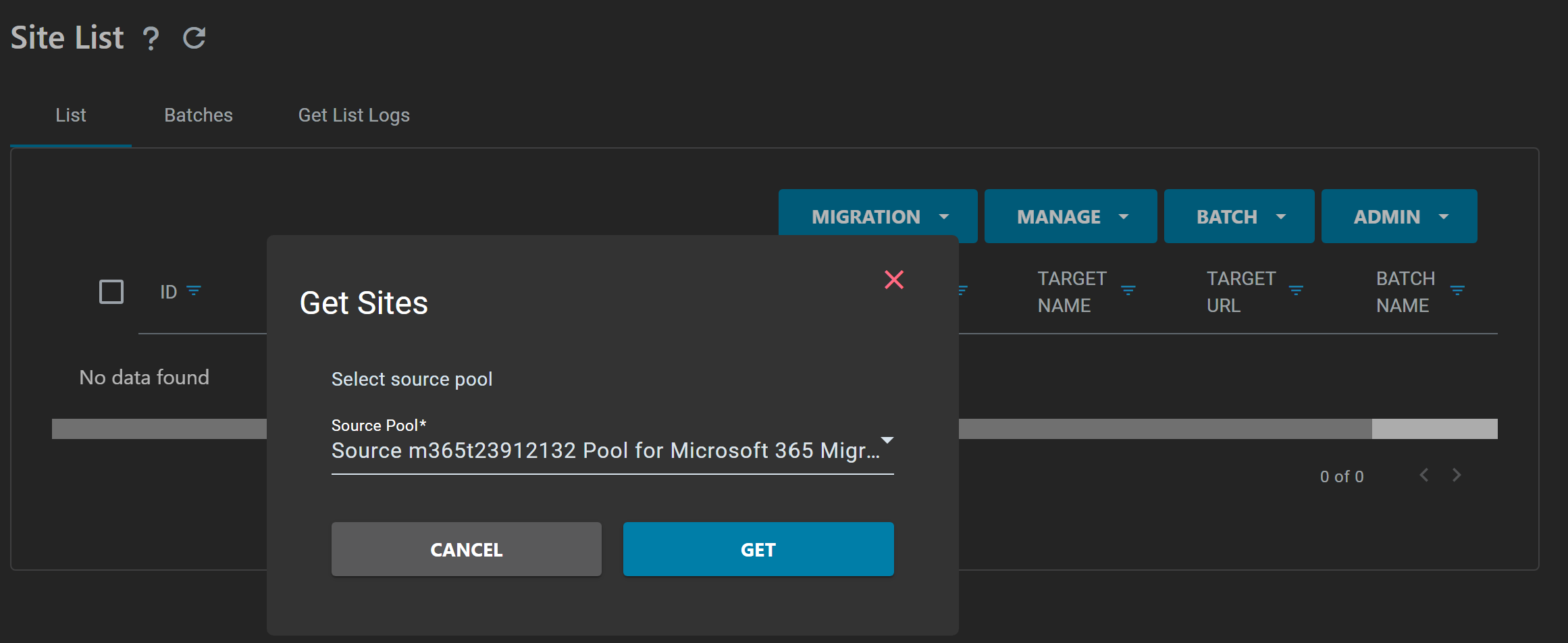Click the Get button

[758, 549]
